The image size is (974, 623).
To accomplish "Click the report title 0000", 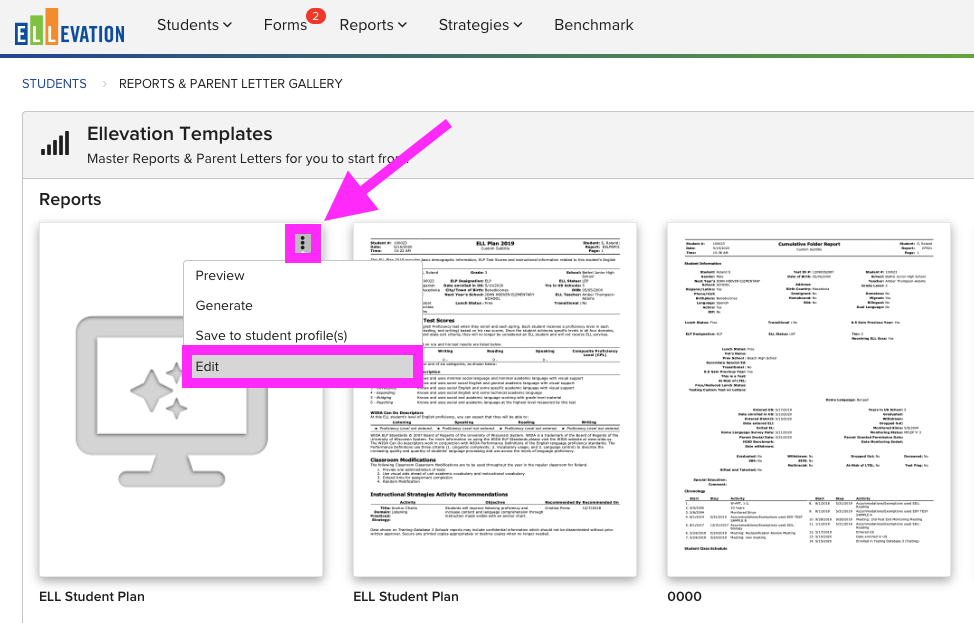I will (685, 596).
